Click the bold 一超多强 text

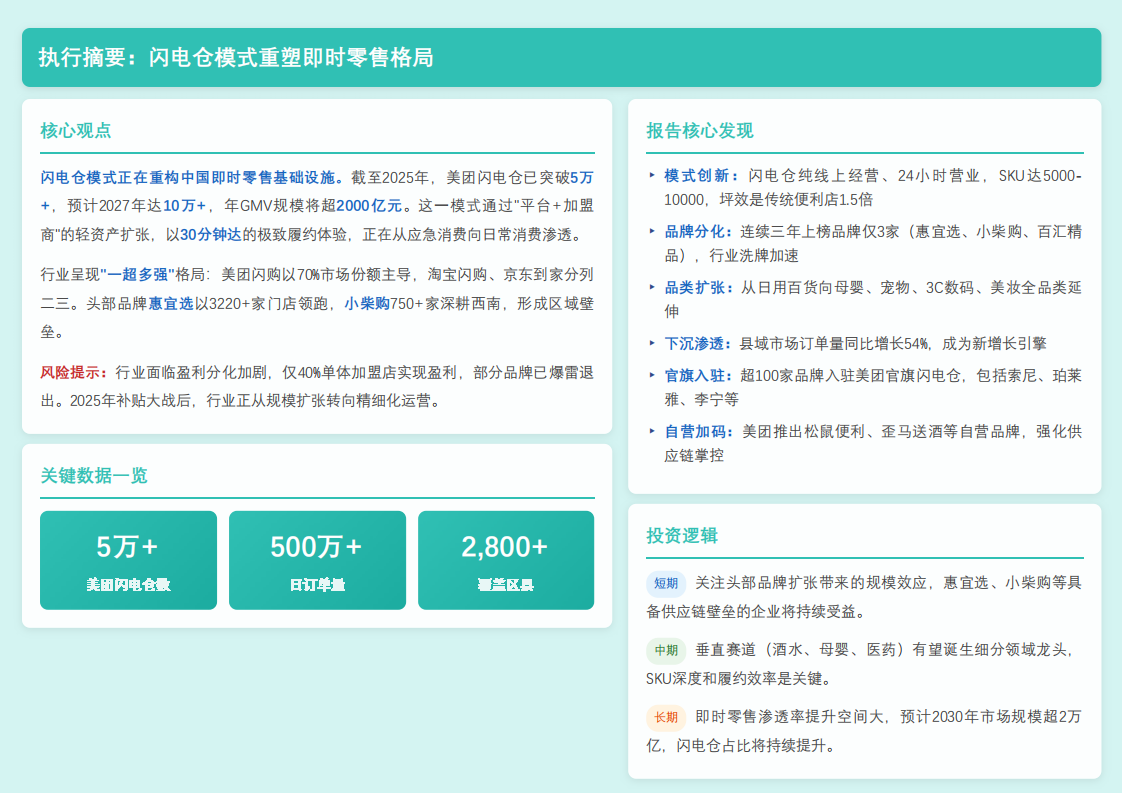click(135, 274)
